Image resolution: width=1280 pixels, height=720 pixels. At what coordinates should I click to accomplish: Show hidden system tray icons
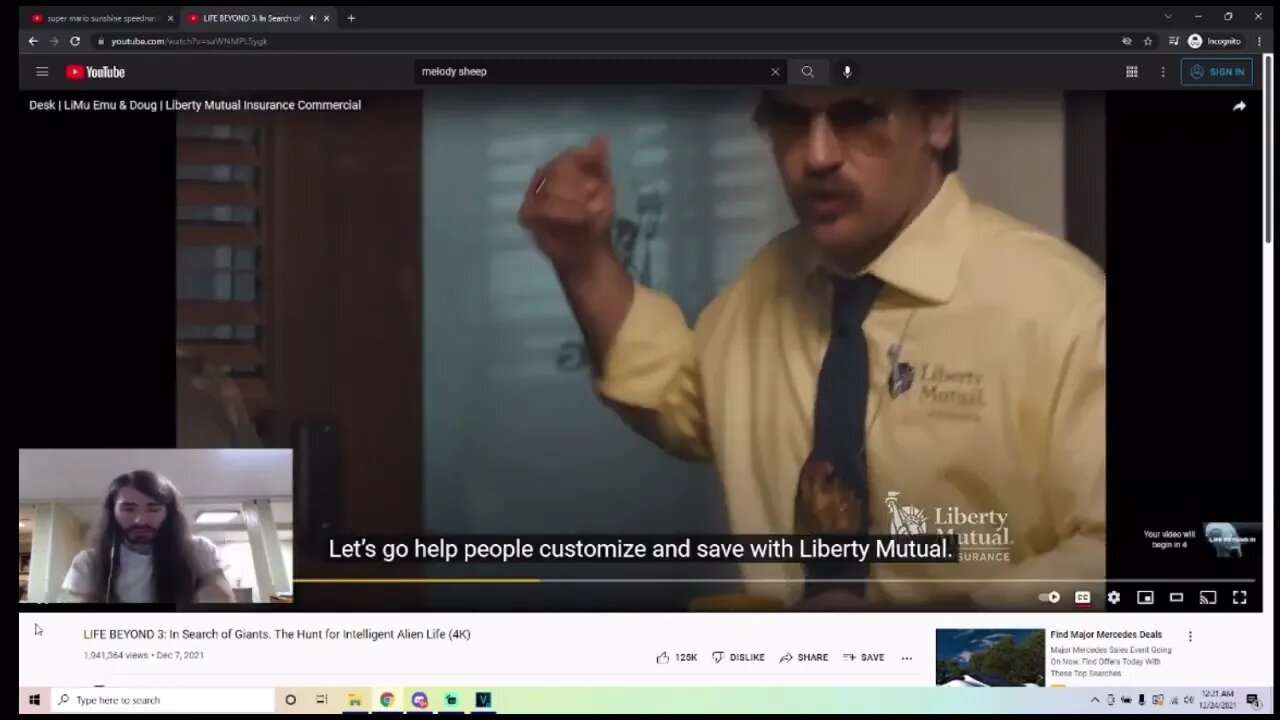[1095, 700]
